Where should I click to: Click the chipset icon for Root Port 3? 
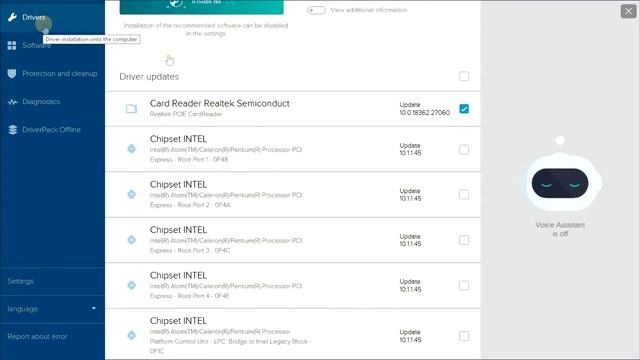[131, 240]
